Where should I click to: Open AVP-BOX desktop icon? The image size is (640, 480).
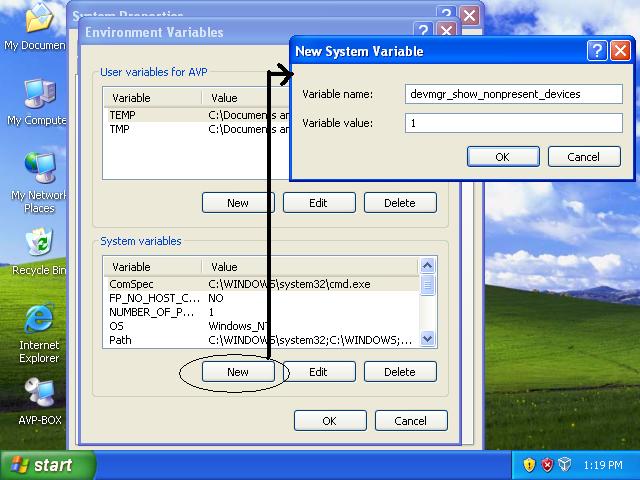click(x=40, y=402)
